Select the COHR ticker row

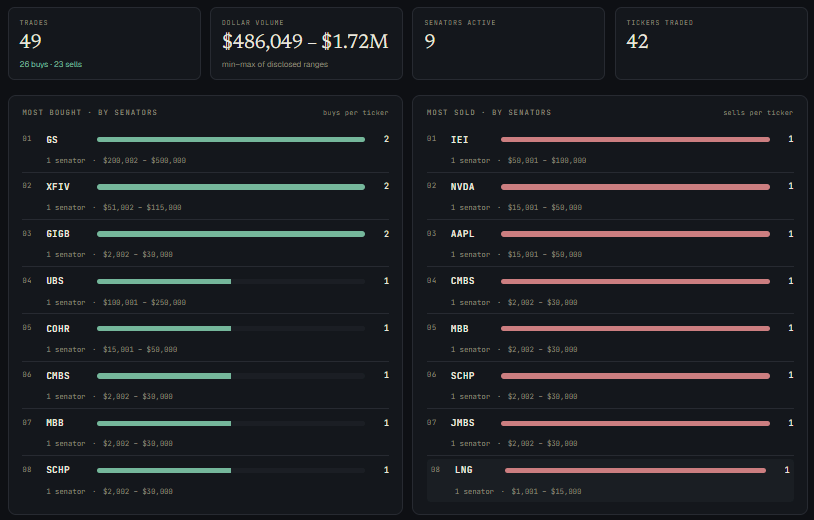[x=206, y=338]
